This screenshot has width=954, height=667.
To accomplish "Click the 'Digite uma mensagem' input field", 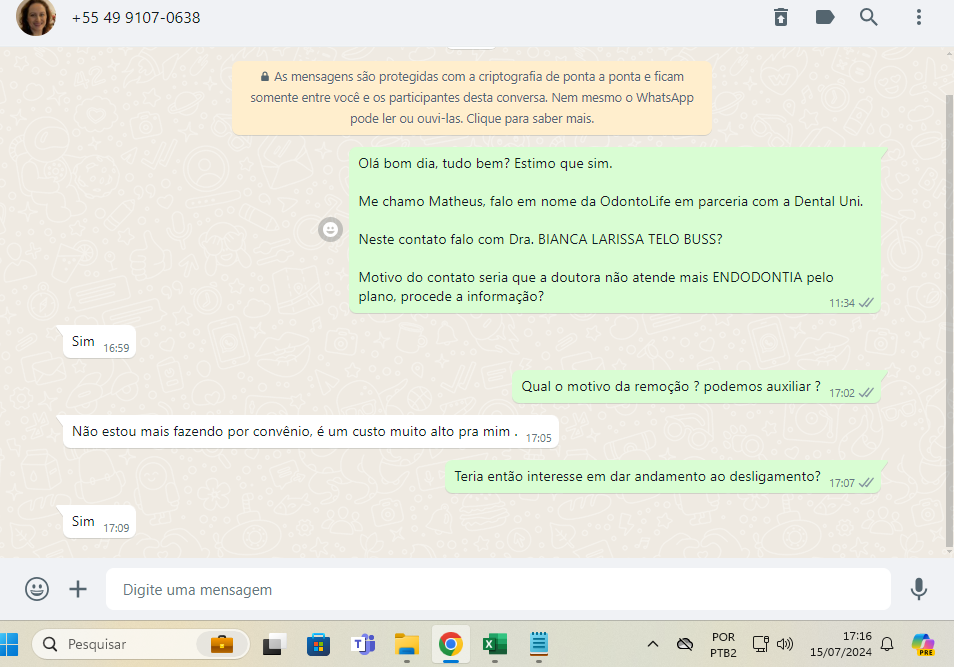I will 497,590.
